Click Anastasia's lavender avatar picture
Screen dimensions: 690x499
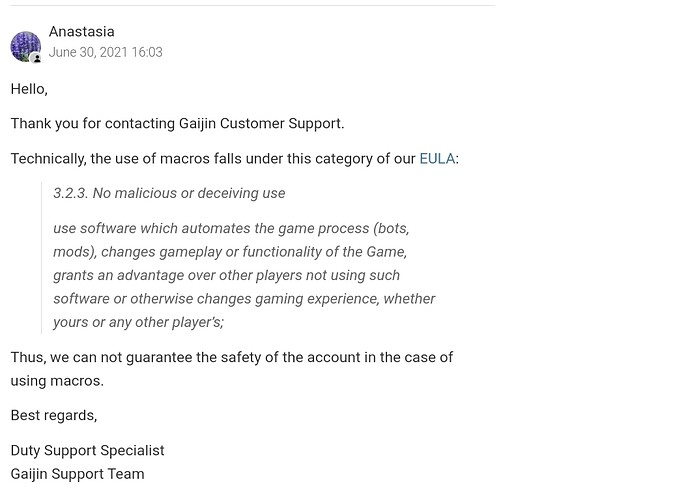(26, 46)
